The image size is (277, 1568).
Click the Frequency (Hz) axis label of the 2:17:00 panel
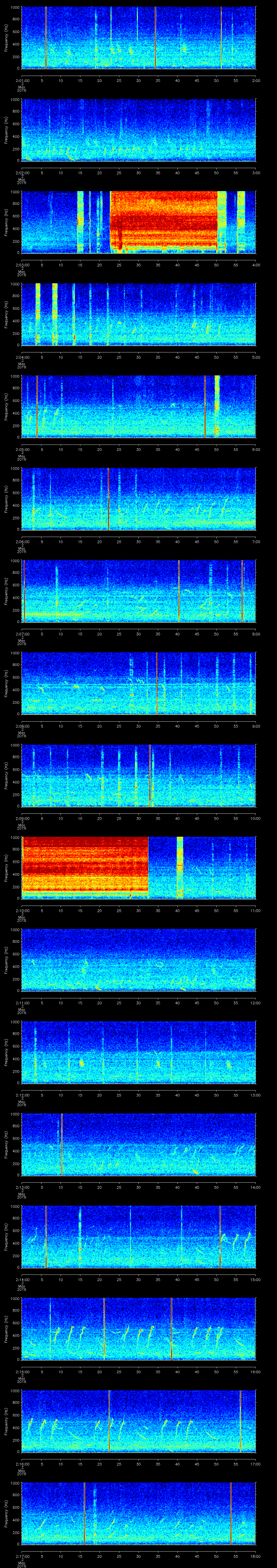tap(6, 1513)
